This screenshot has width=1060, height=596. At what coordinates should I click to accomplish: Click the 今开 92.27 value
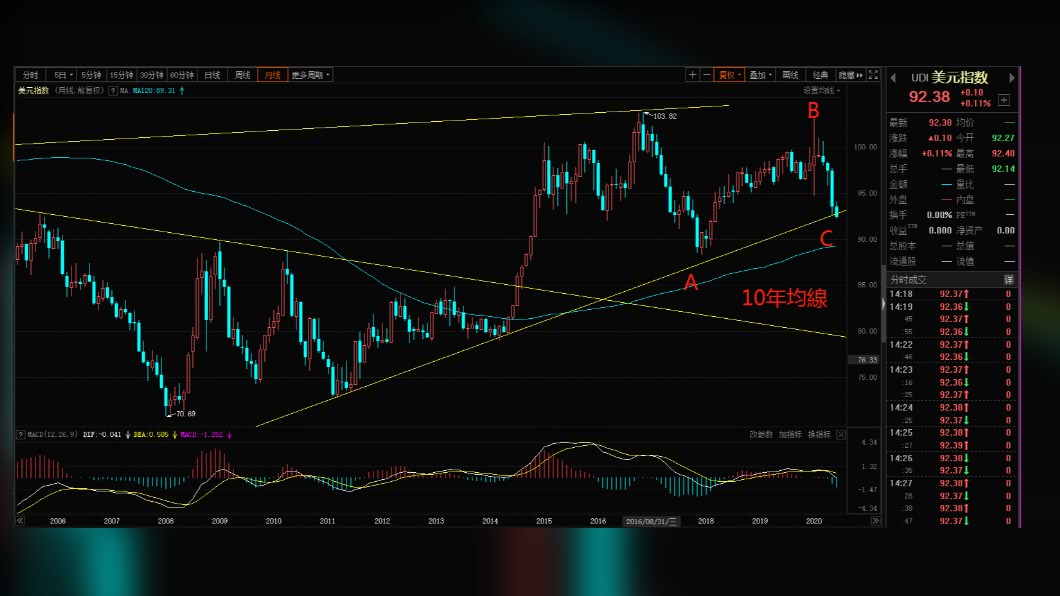[1003, 138]
